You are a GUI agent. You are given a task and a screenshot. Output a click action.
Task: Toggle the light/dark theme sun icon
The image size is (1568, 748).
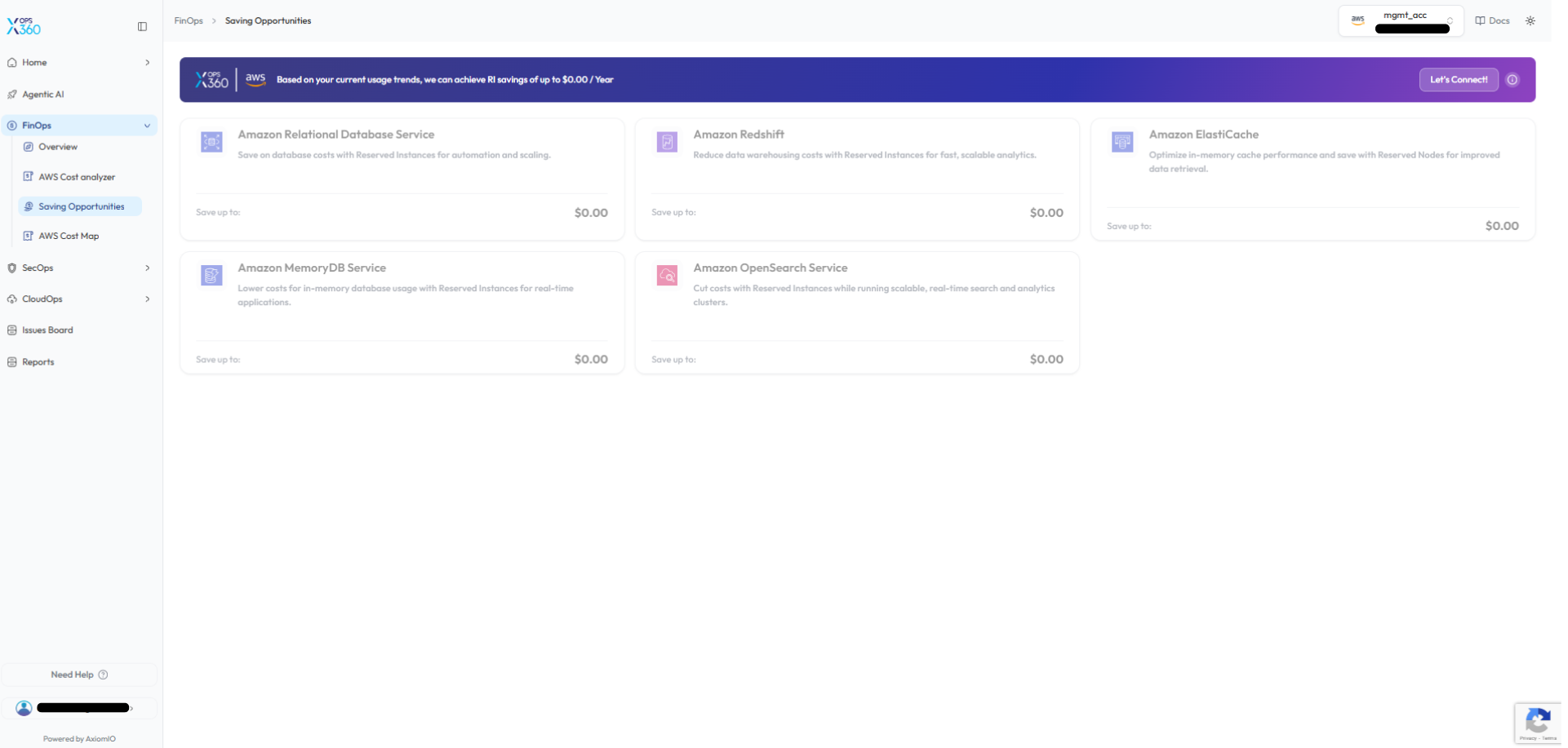tap(1530, 21)
